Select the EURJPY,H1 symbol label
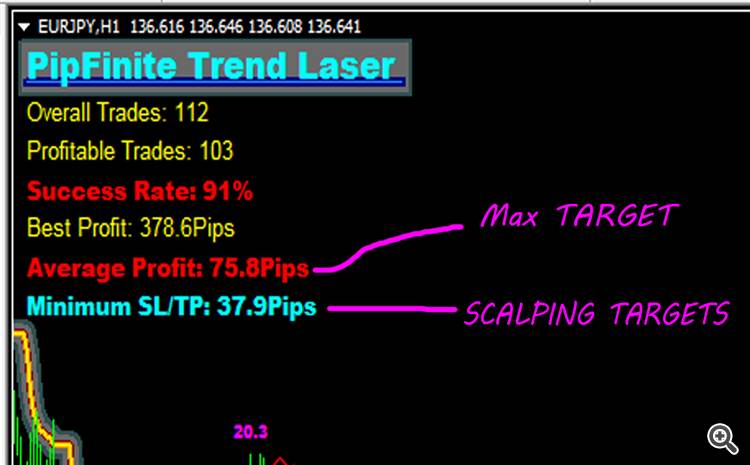 tap(79, 26)
